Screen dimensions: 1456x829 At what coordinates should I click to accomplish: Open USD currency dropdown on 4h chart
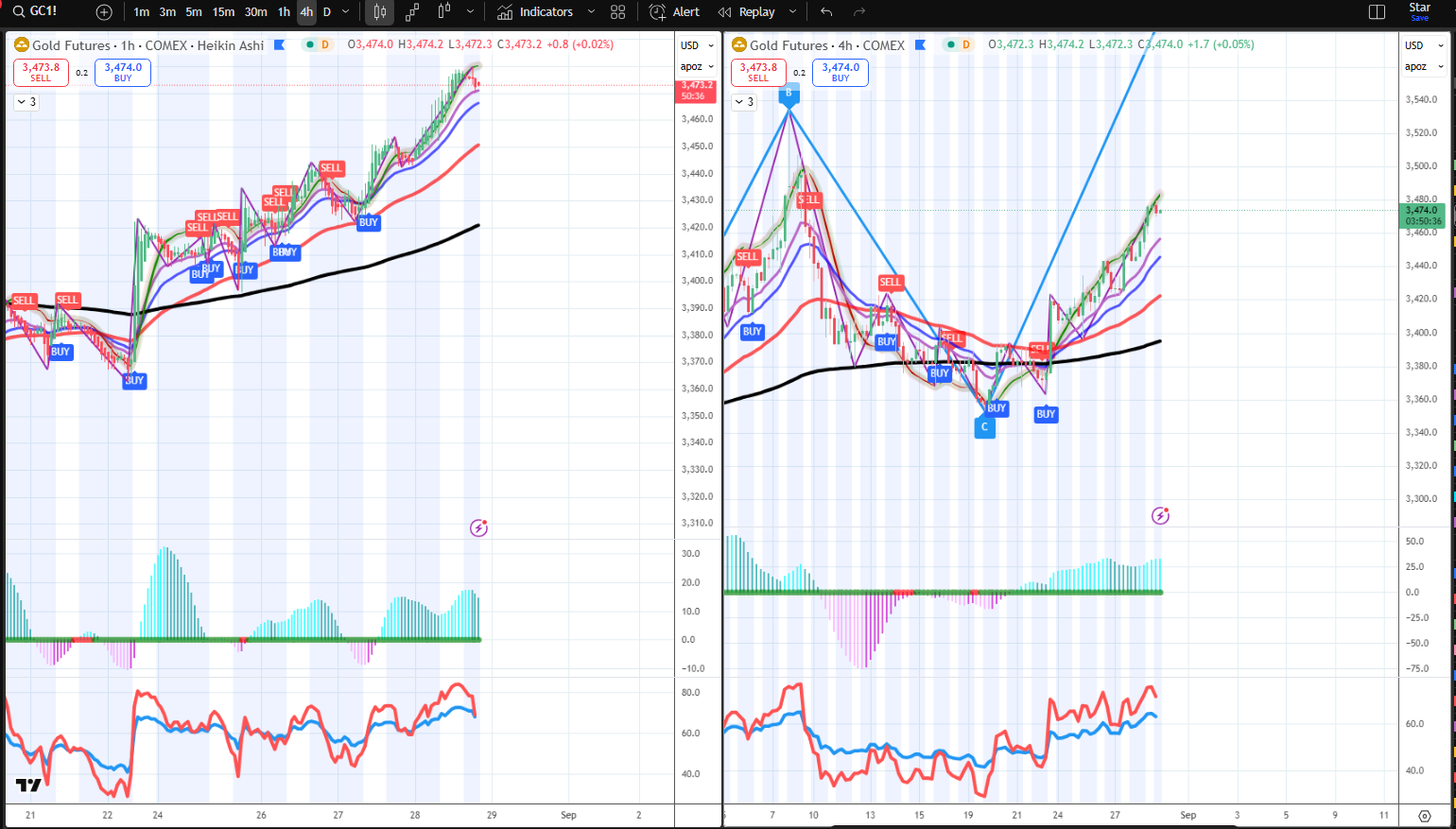coord(1424,45)
